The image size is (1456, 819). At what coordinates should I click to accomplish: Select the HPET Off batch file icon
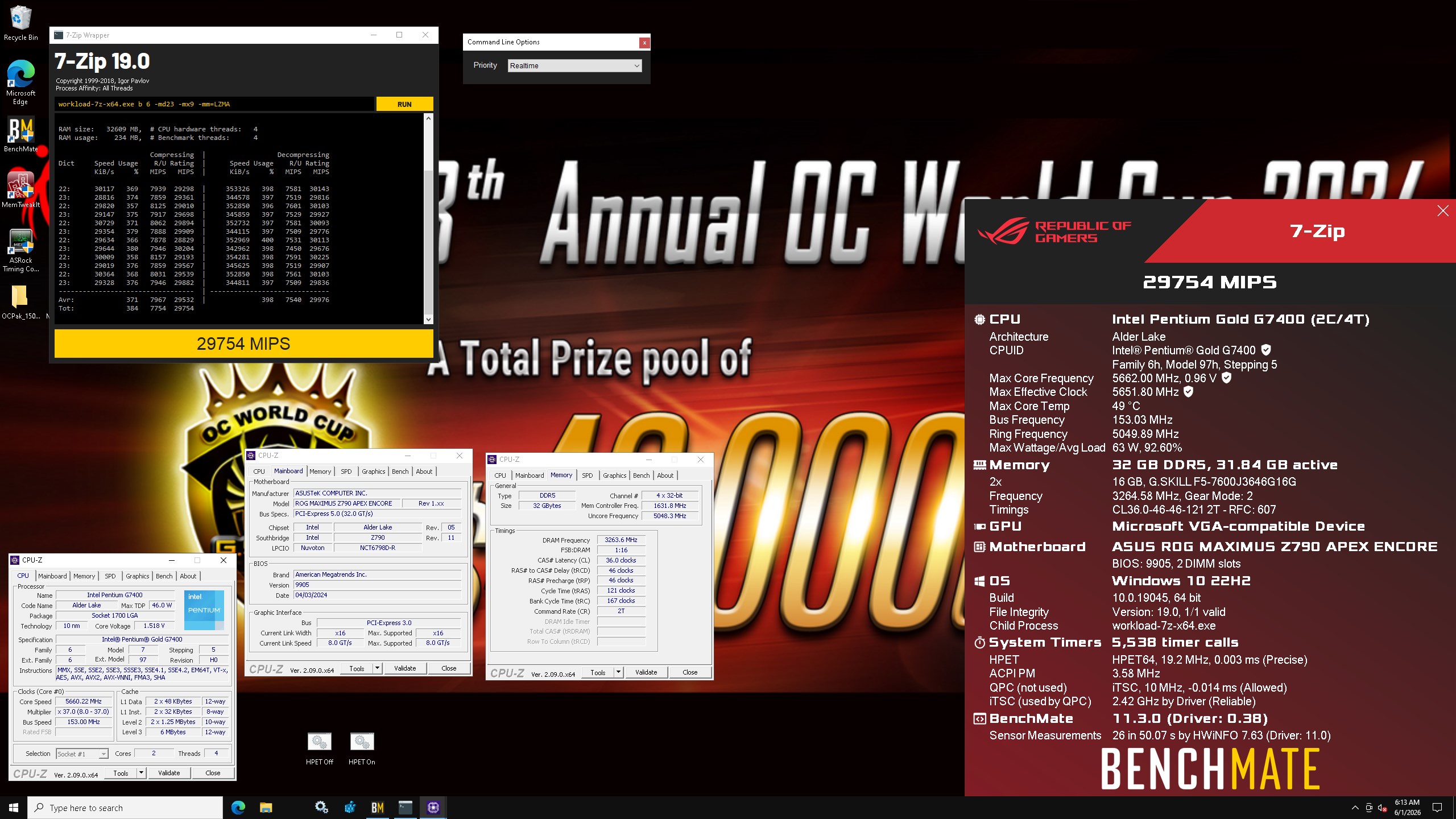(320, 748)
